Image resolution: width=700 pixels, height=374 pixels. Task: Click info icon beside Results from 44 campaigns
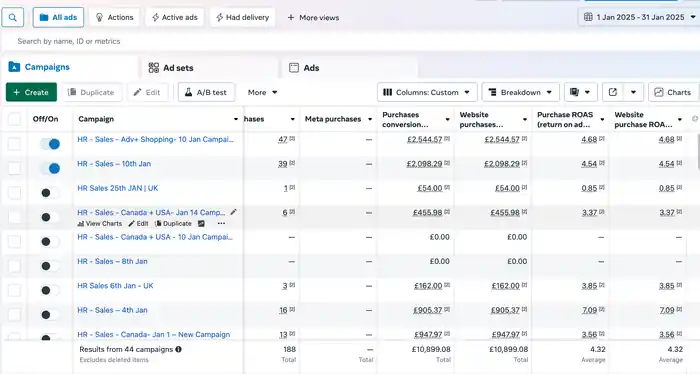click(179, 349)
